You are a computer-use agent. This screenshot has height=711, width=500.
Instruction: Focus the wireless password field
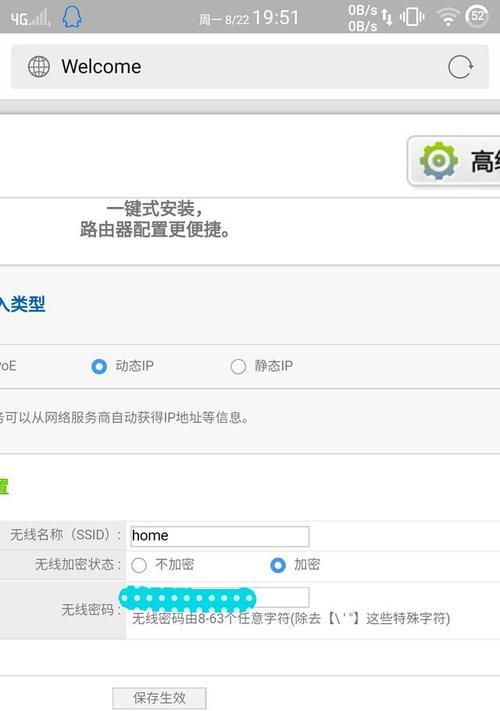tap(220, 598)
